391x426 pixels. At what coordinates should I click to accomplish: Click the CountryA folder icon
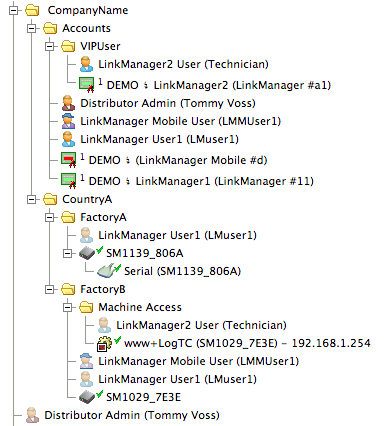(50, 199)
